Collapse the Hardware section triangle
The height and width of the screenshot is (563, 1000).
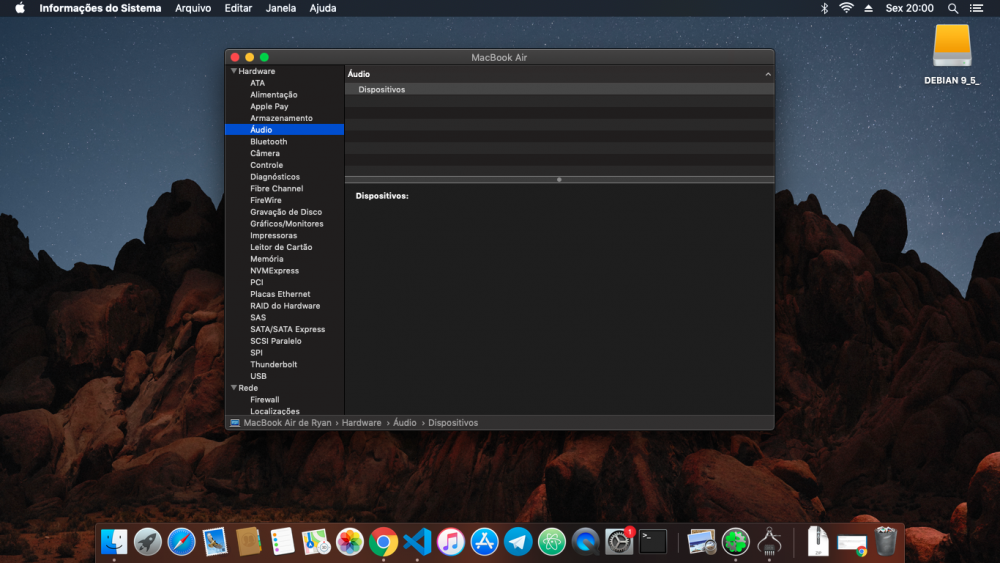pos(233,71)
